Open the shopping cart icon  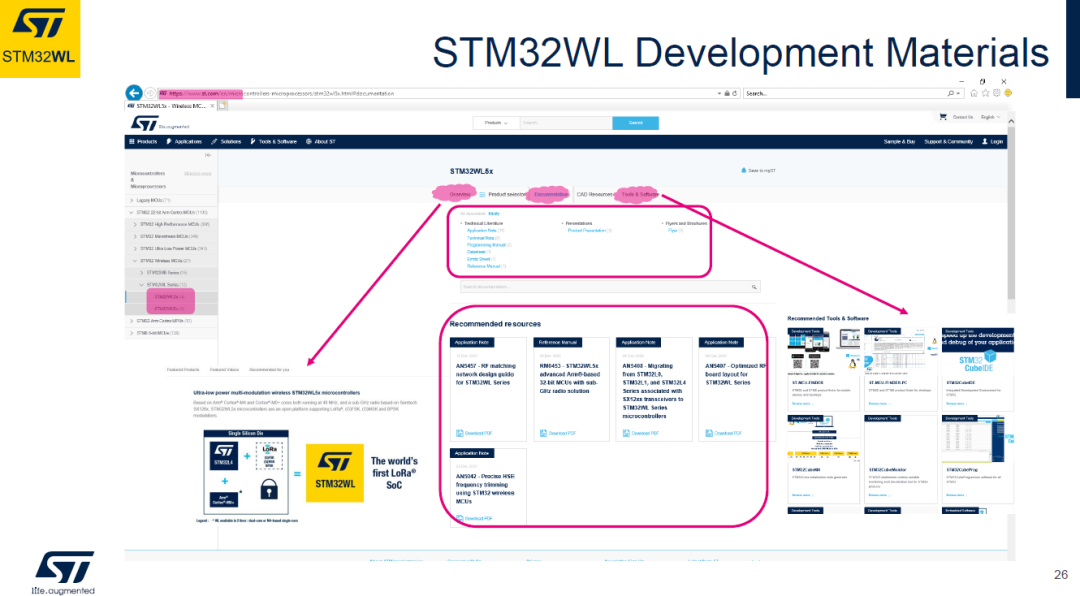click(943, 117)
